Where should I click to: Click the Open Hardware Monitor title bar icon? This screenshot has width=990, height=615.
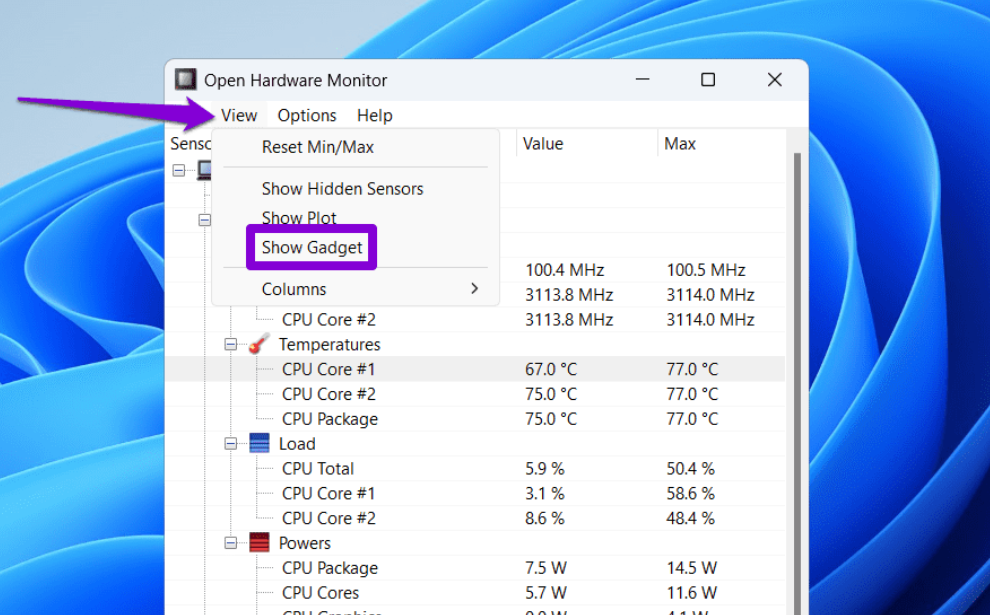tap(186, 79)
